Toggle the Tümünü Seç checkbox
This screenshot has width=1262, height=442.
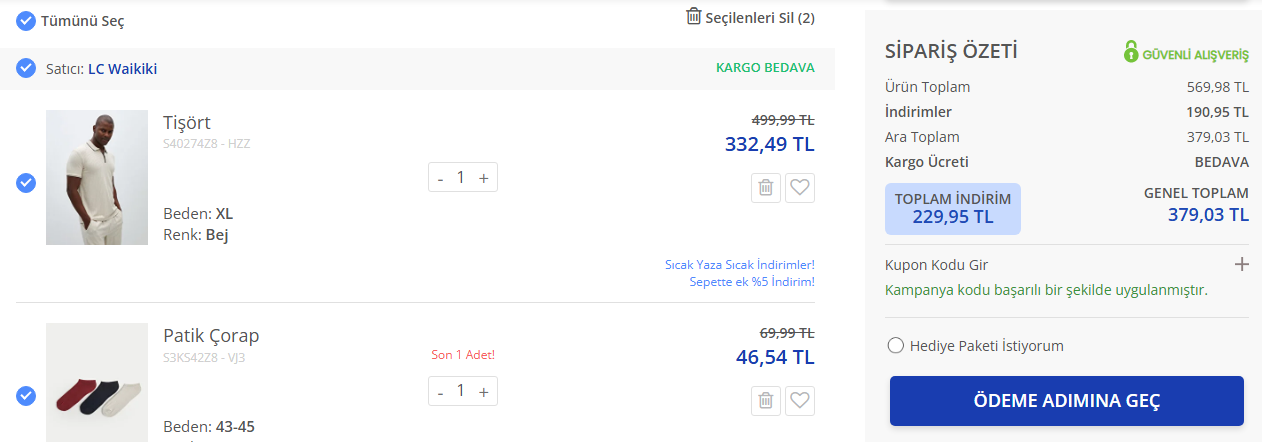pyautogui.click(x=26, y=20)
